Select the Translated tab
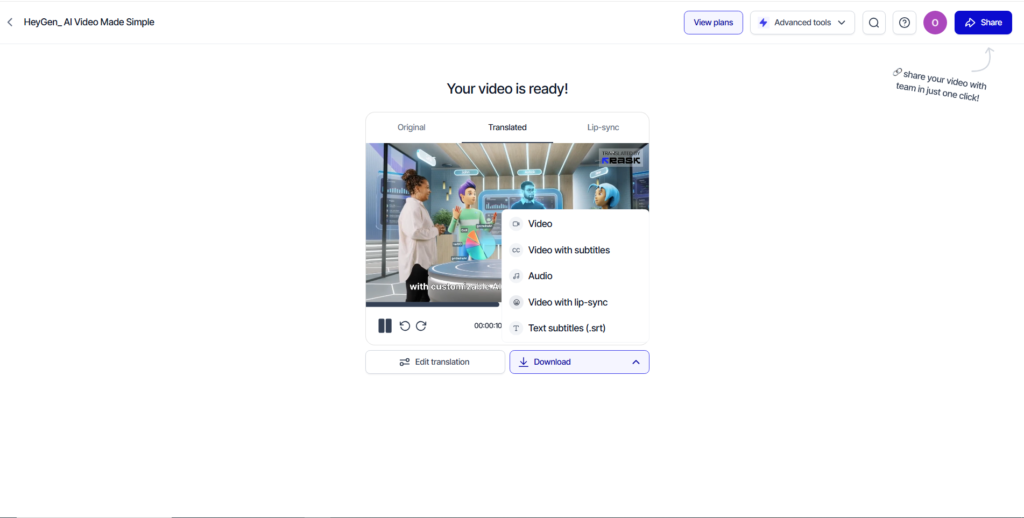Image resolution: width=1024 pixels, height=518 pixels. tap(507, 127)
